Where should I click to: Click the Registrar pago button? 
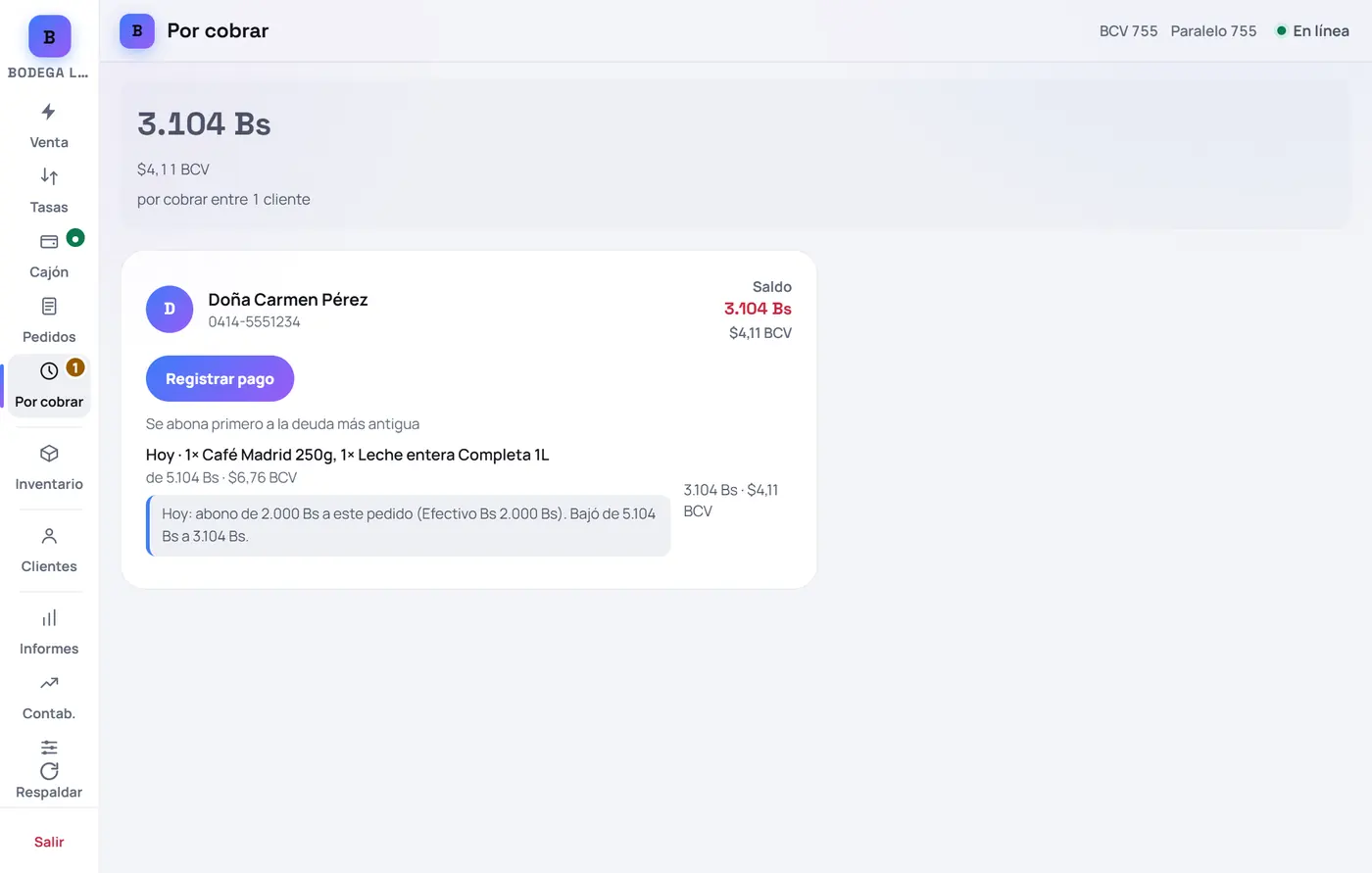(x=220, y=378)
